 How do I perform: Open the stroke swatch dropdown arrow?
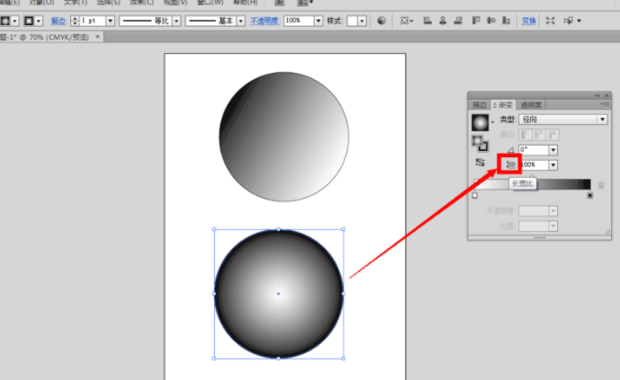pos(38,21)
